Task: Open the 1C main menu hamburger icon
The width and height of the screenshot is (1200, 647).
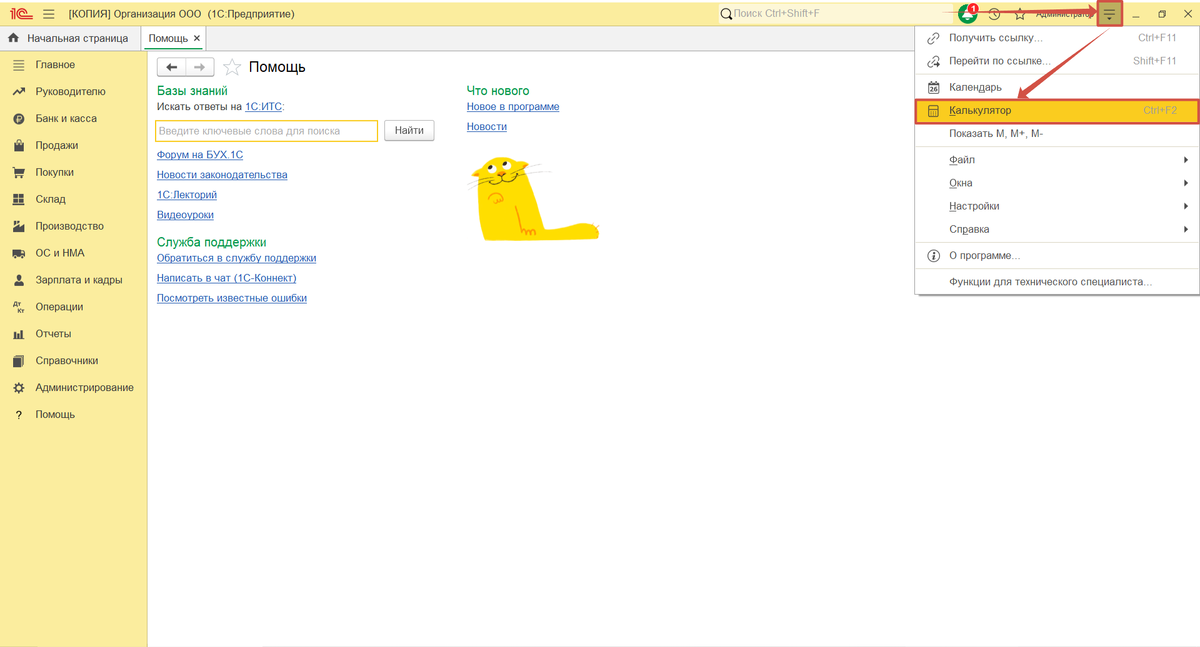Action: click(48, 14)
